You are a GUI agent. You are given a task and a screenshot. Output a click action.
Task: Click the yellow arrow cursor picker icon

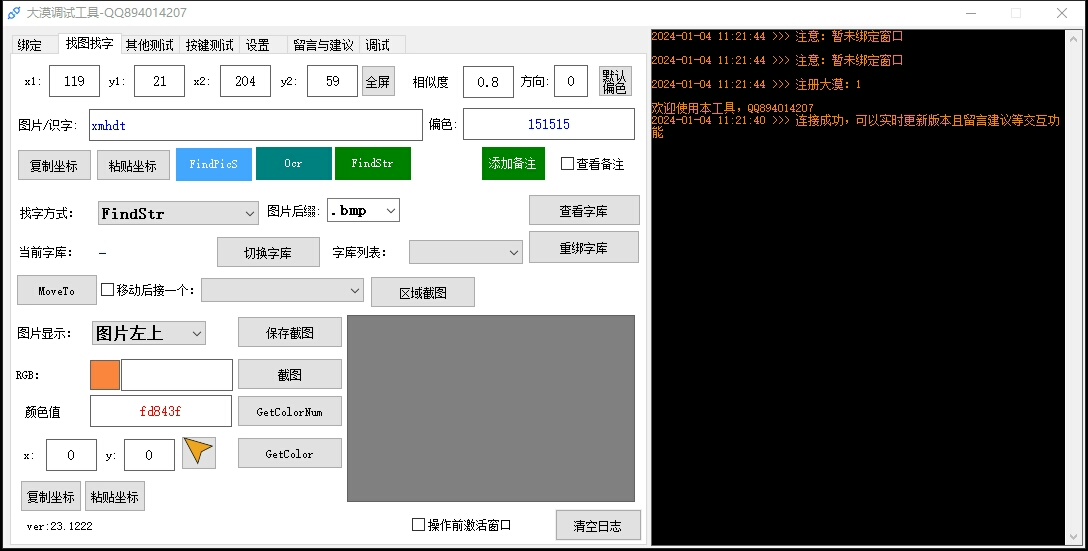[198, 452]
